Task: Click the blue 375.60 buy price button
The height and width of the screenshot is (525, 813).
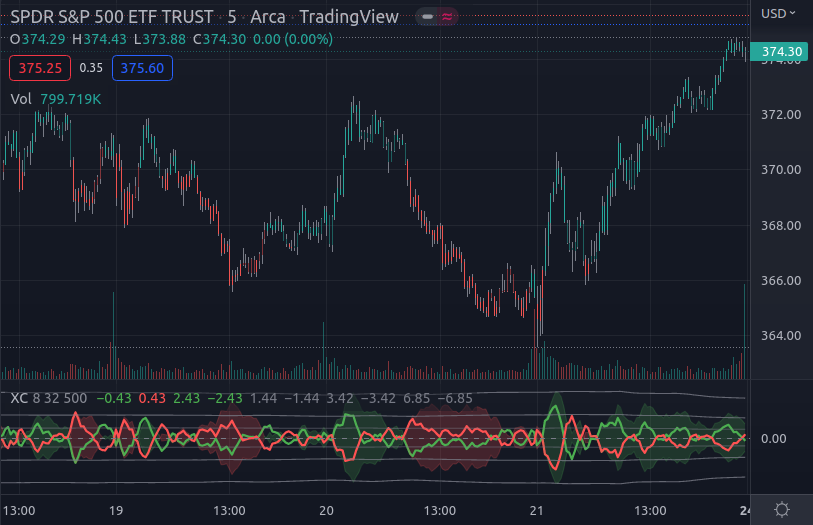Action: pos(142,68)
